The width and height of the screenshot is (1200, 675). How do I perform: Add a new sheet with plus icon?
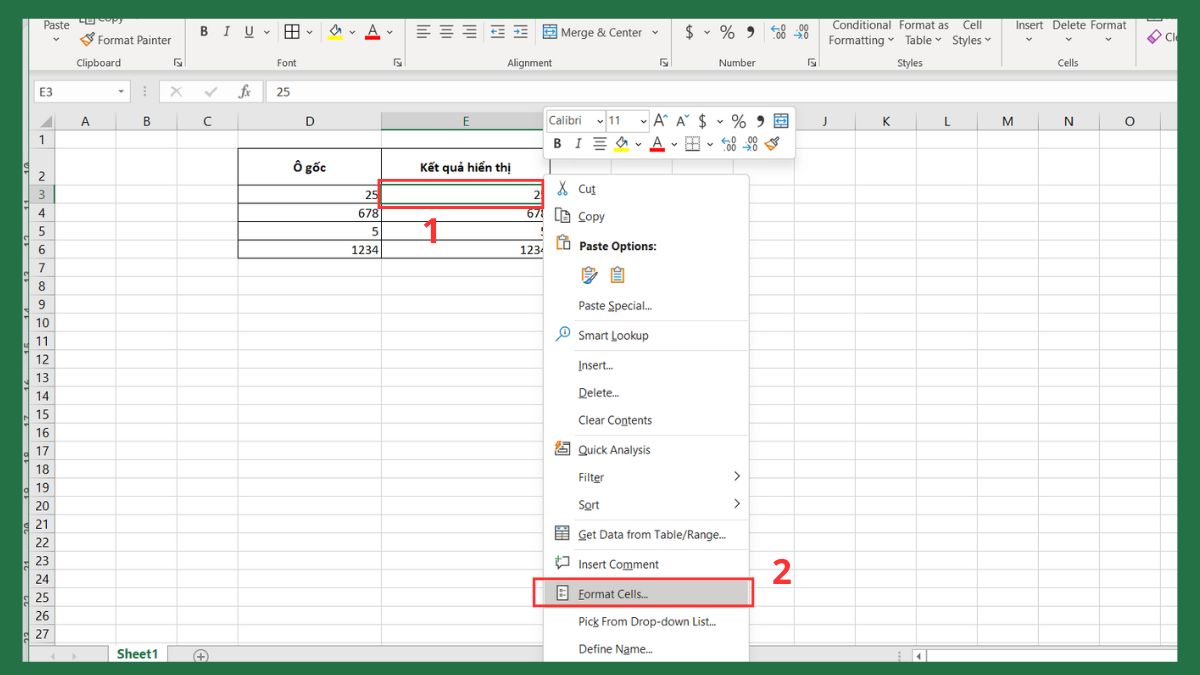(x=201, y=656)
